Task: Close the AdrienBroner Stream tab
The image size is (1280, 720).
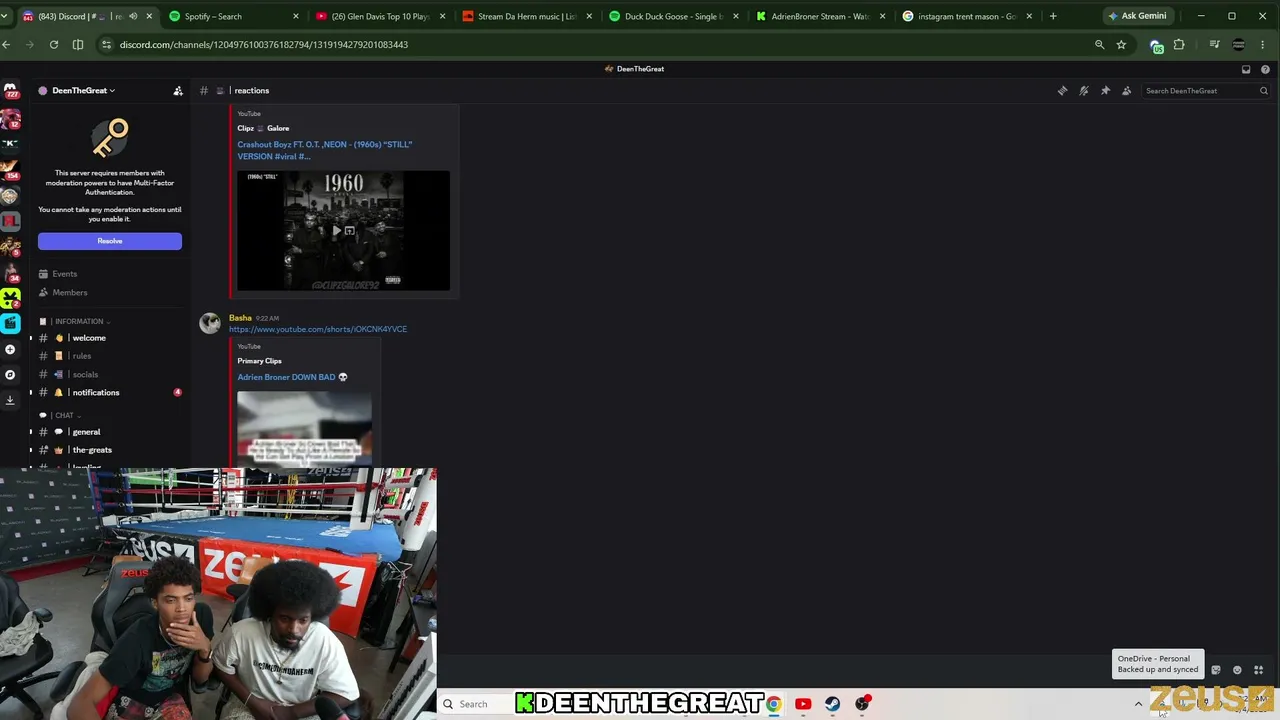Action: coord(882,16)
